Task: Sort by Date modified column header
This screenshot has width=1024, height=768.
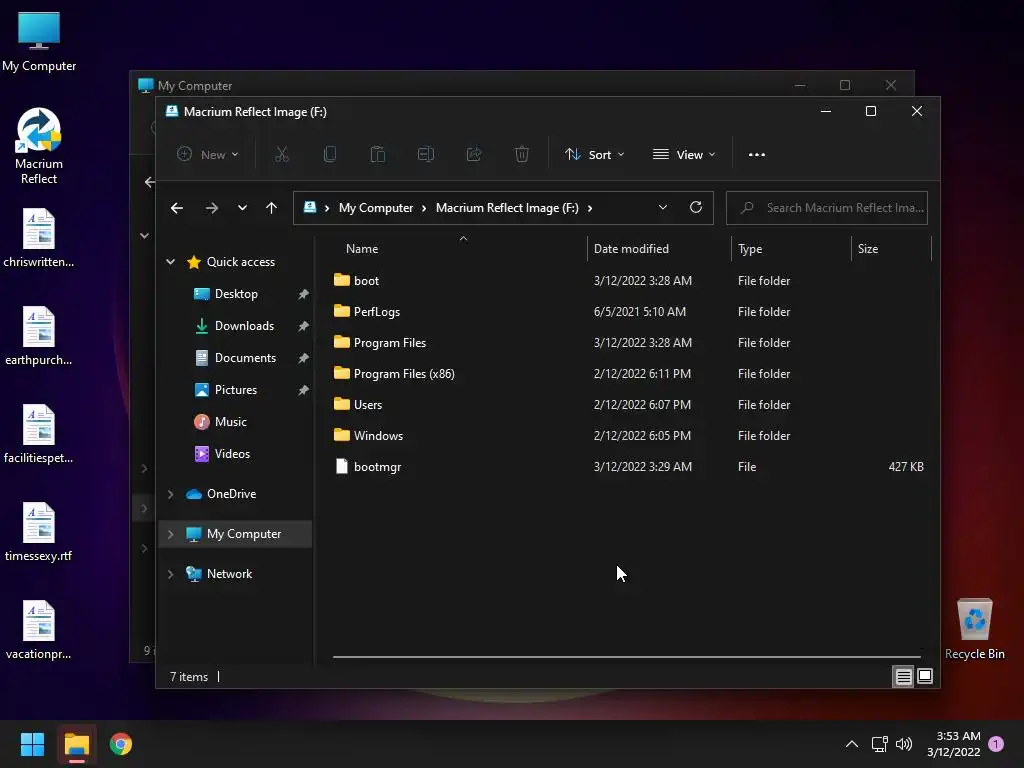Action: coord(631,249)
